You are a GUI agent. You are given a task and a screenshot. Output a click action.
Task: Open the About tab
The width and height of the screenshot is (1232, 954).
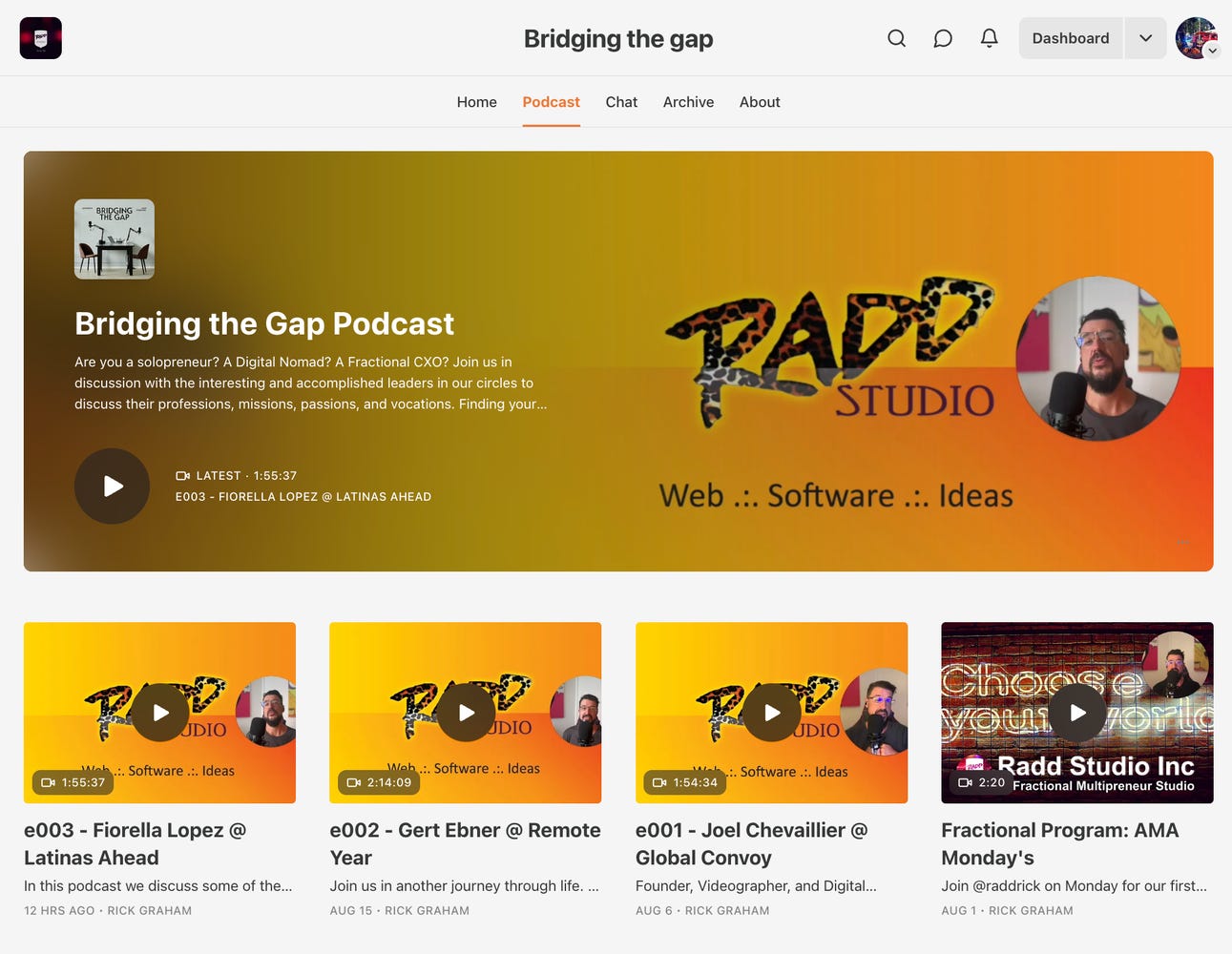(x=760, y=102)
